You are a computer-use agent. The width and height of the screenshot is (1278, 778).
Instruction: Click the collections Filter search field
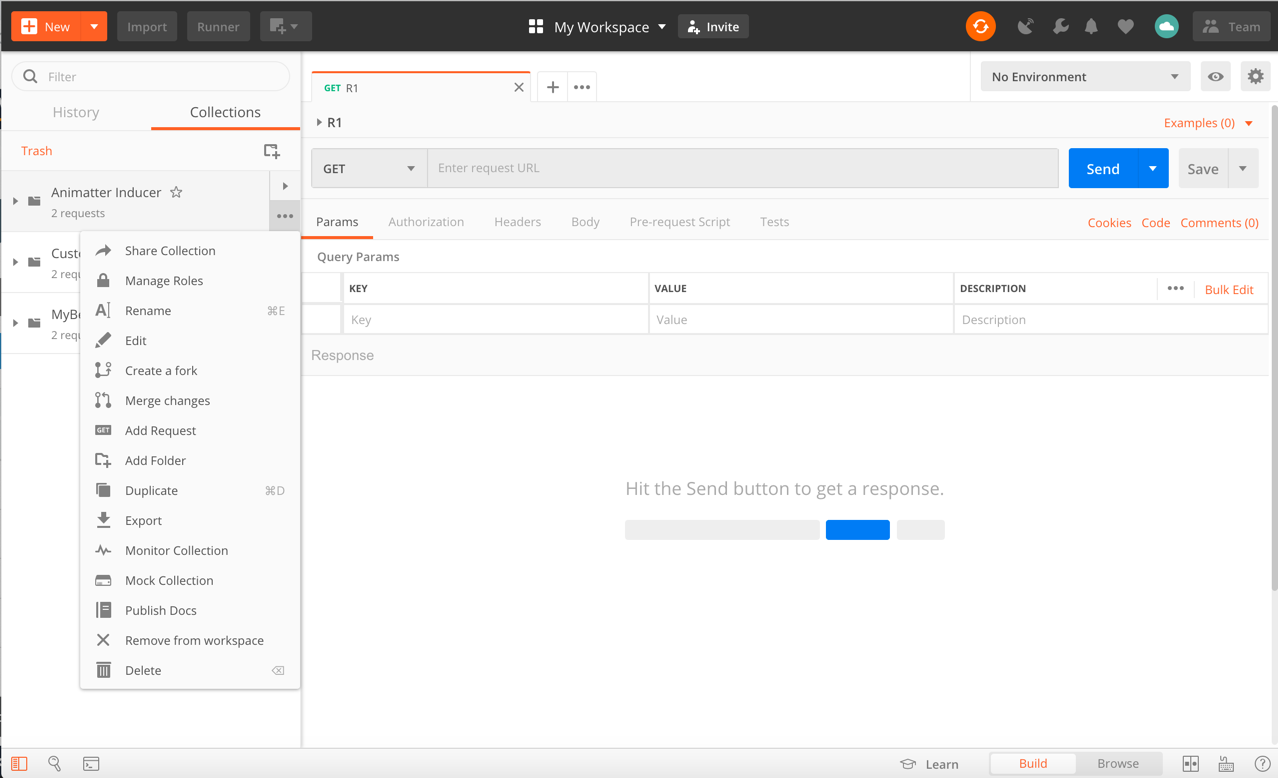pyautogui.click(x=151, y=76)
